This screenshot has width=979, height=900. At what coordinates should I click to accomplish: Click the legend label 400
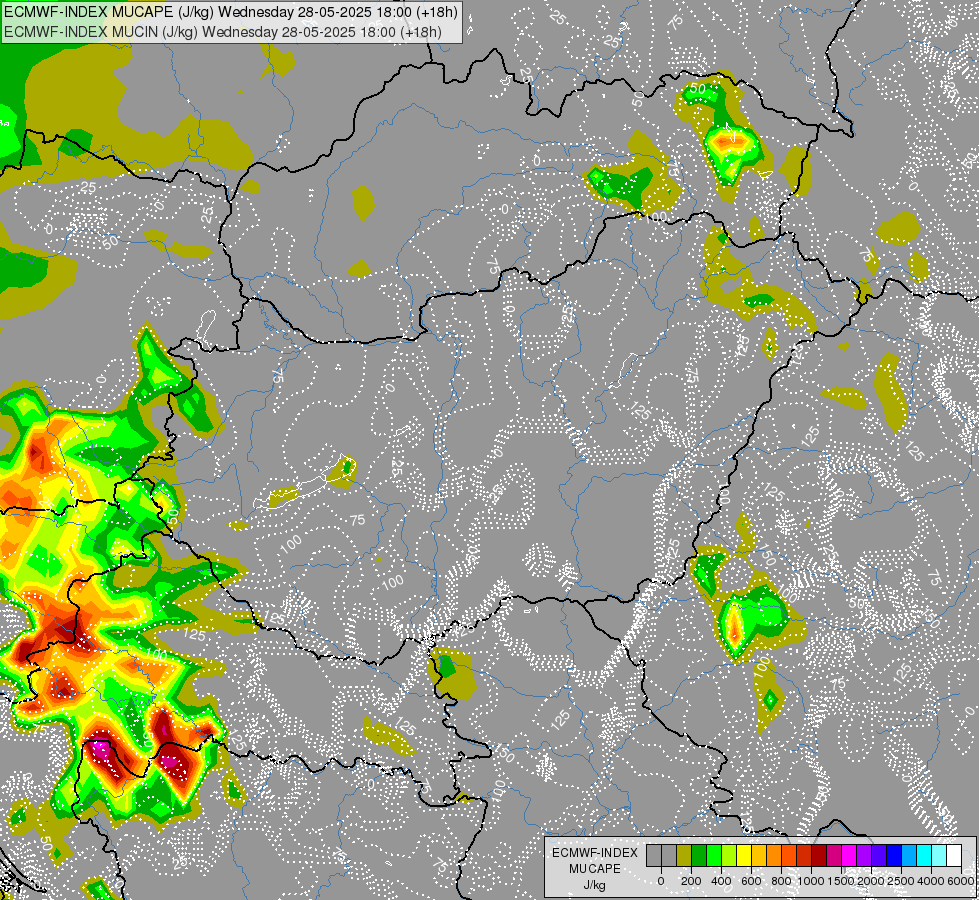(721, 881)
